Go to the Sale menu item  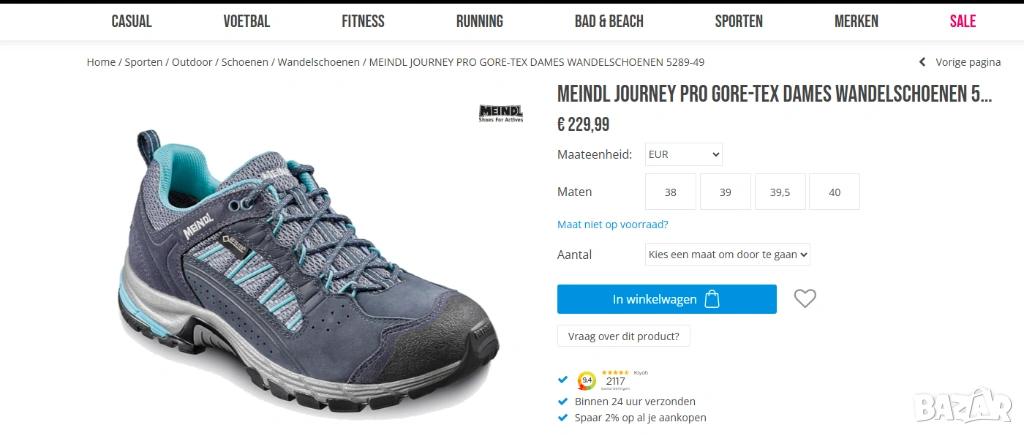point(962,21)
